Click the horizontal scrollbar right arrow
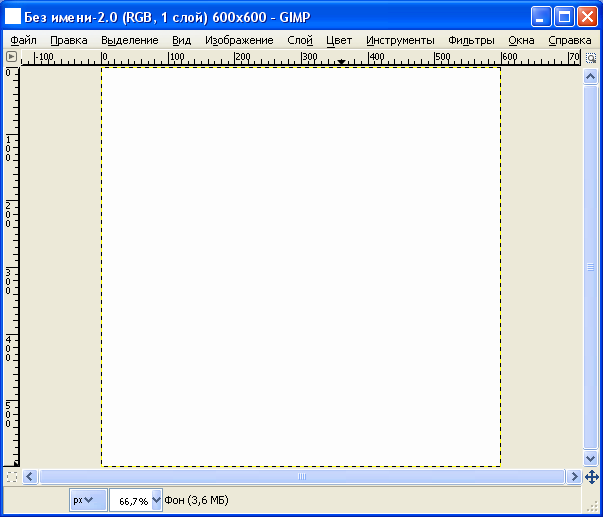The height and width of the screenshot is (517, 603). coord(574,477)
